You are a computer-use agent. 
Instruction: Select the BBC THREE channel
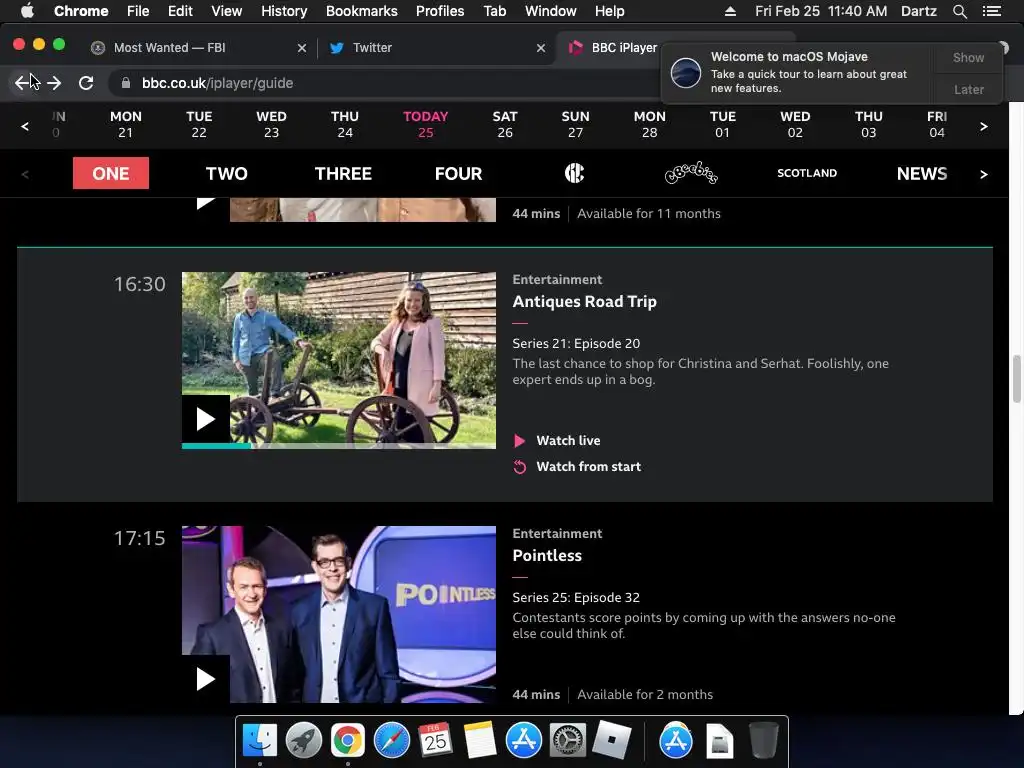343,173
